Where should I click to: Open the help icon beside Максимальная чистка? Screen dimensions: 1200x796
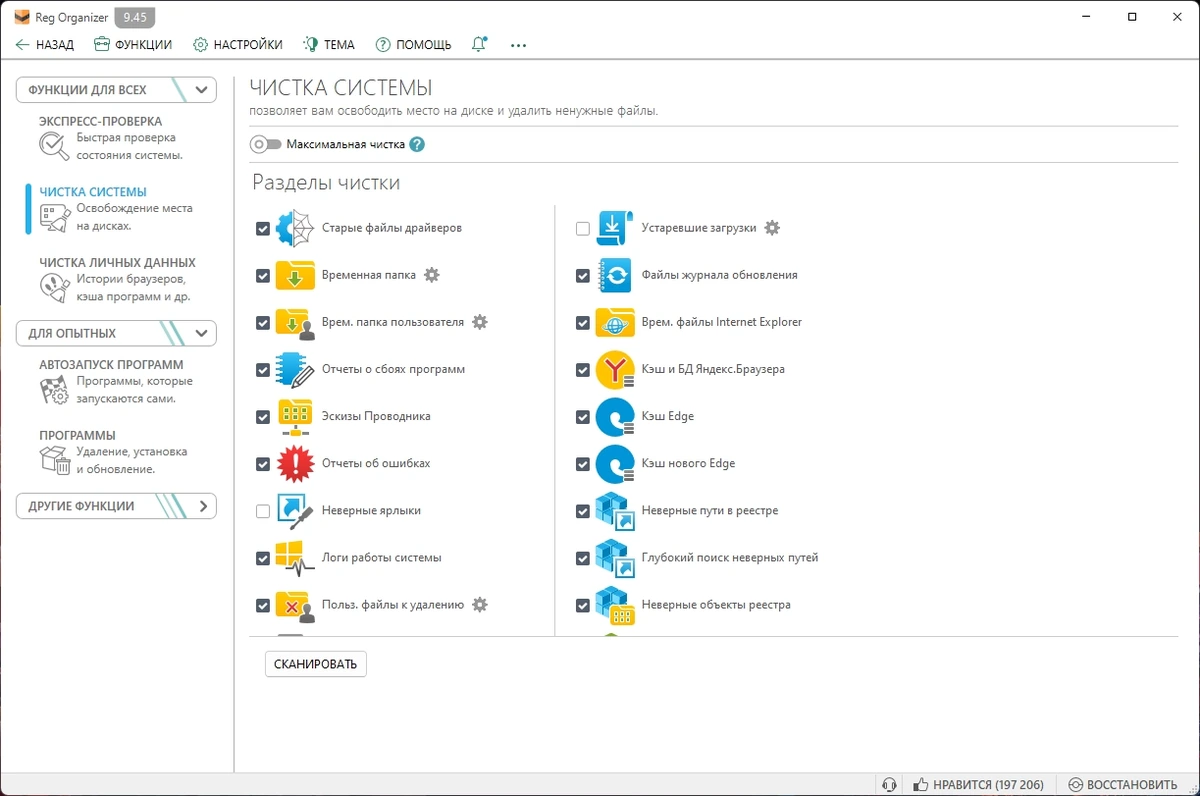[417, 144]
